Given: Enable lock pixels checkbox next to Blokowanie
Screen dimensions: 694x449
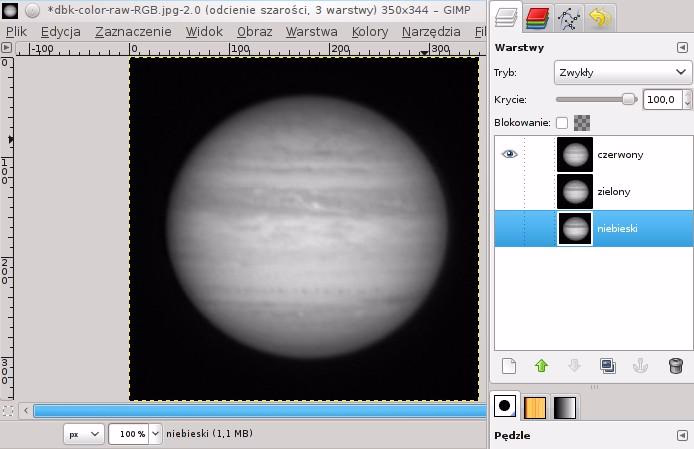Looking at the screenshot, I should 561,123.
